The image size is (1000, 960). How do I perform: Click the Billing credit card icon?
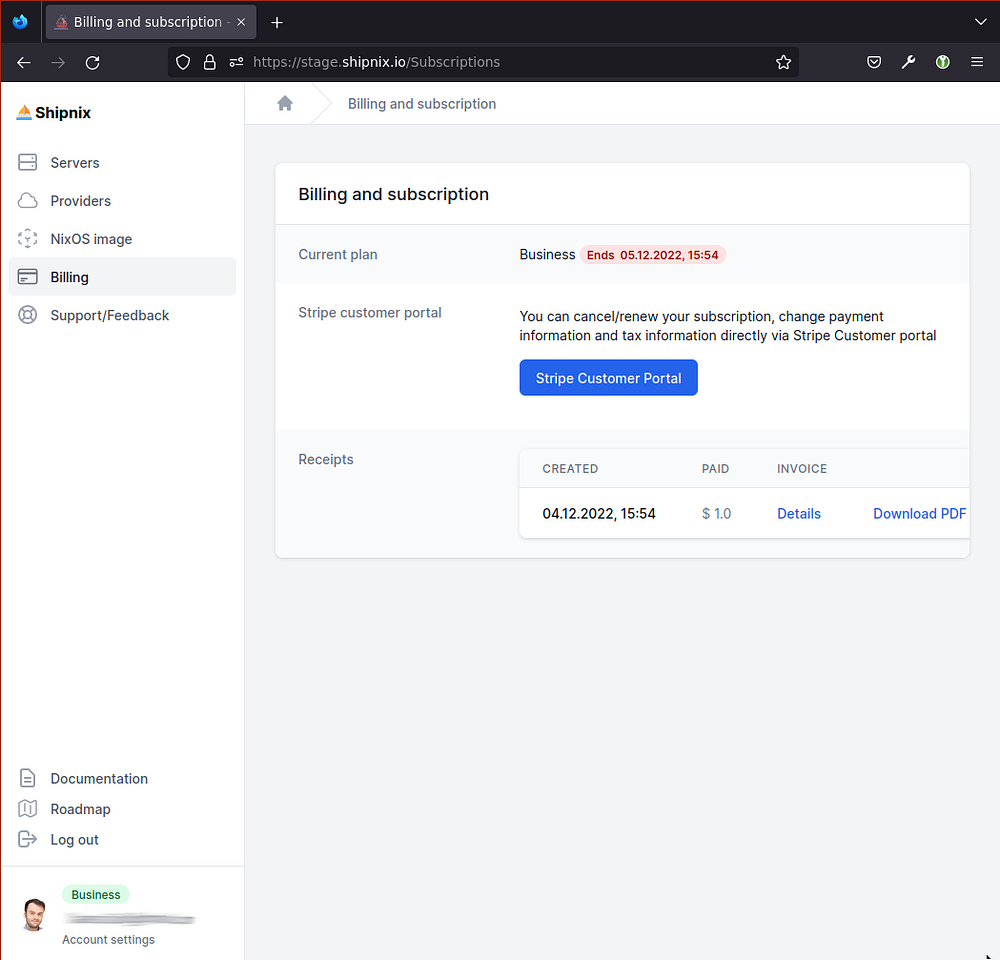point(27,277)
